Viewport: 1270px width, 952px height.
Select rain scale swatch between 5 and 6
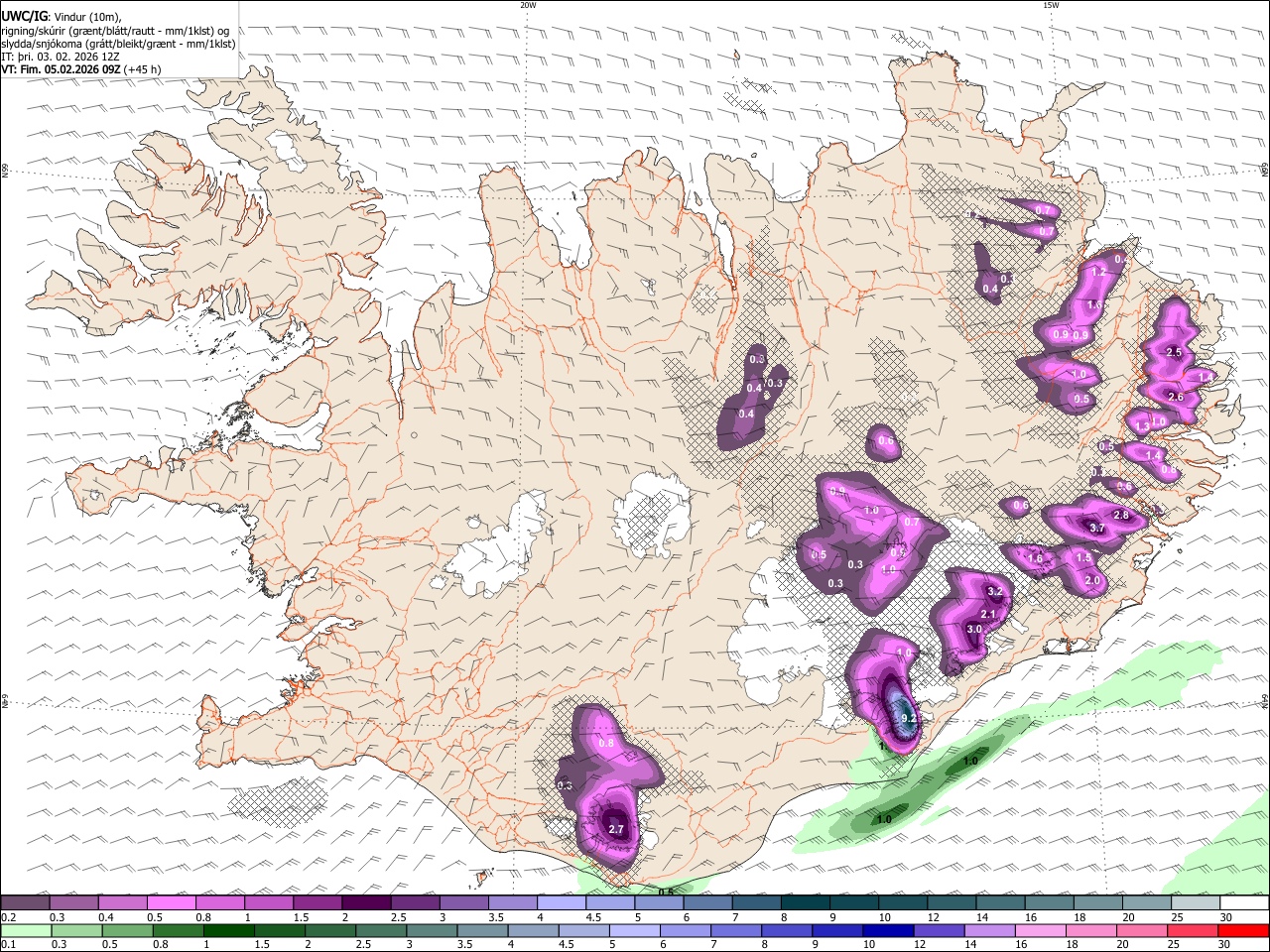(x=634, y=930)
